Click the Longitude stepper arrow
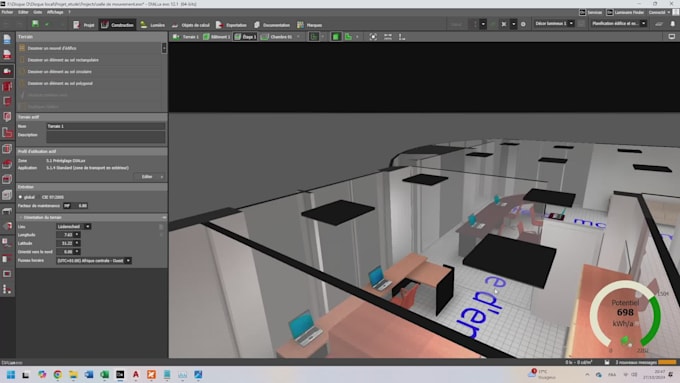 [77, 235]
